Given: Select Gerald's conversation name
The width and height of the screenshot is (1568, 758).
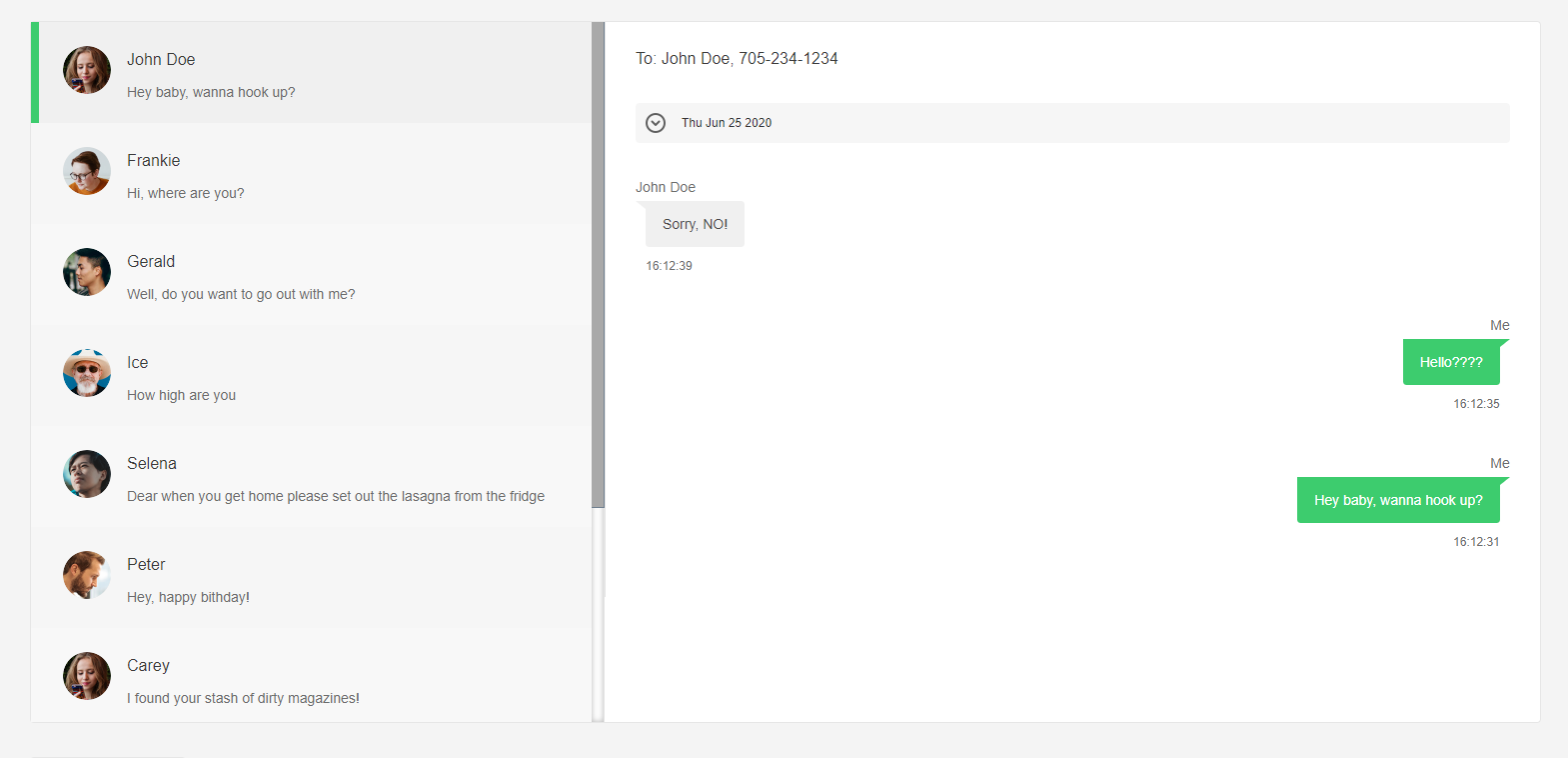Looking at the screenshot, I should [x=151, y=261].
